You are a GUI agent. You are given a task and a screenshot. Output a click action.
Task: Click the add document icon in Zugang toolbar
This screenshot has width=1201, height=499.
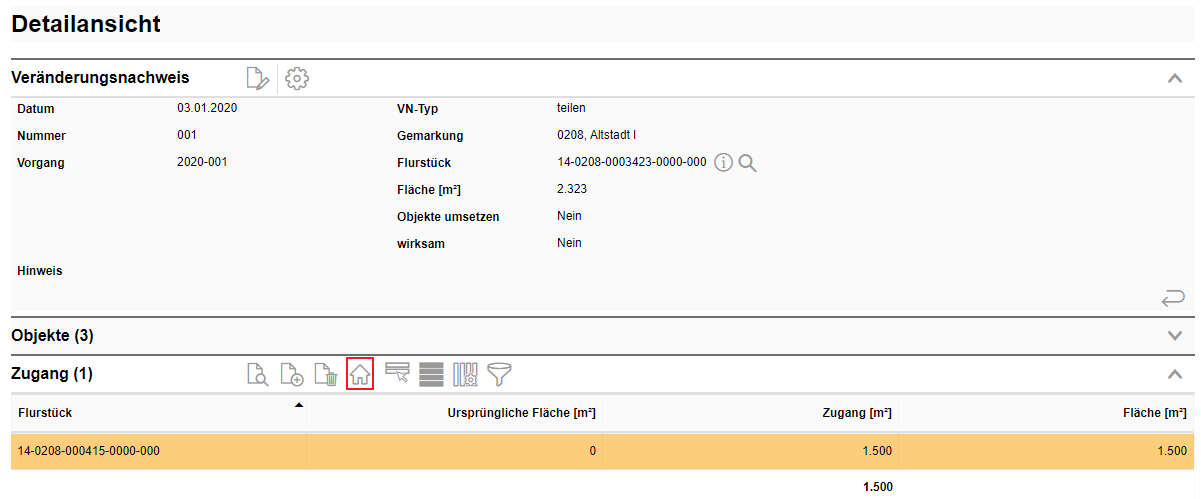[292, 375]
